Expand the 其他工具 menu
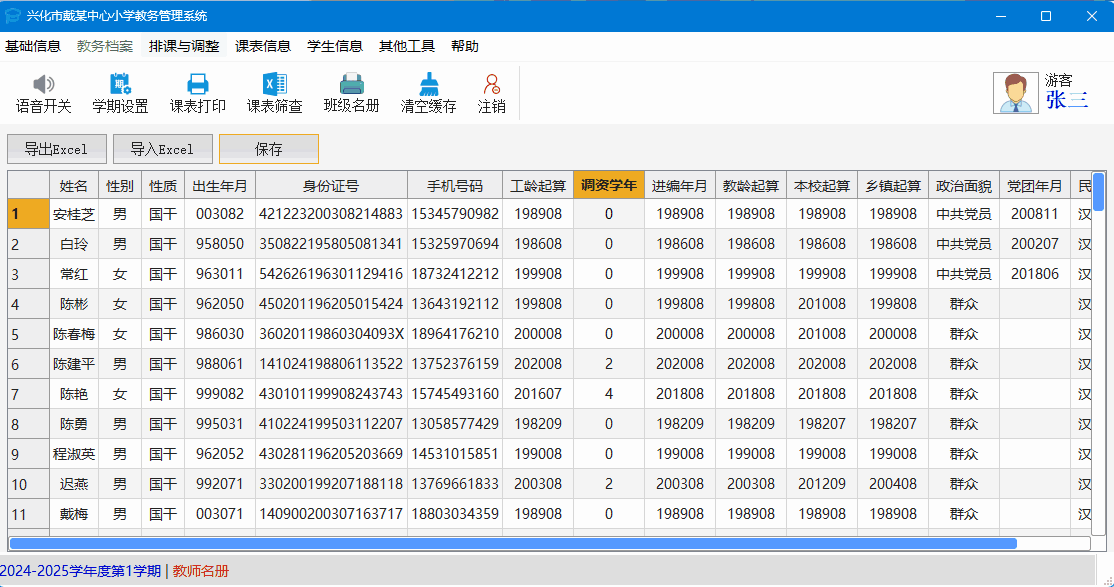This screenshot has height=587, width=1114. (x=406, y=46)
